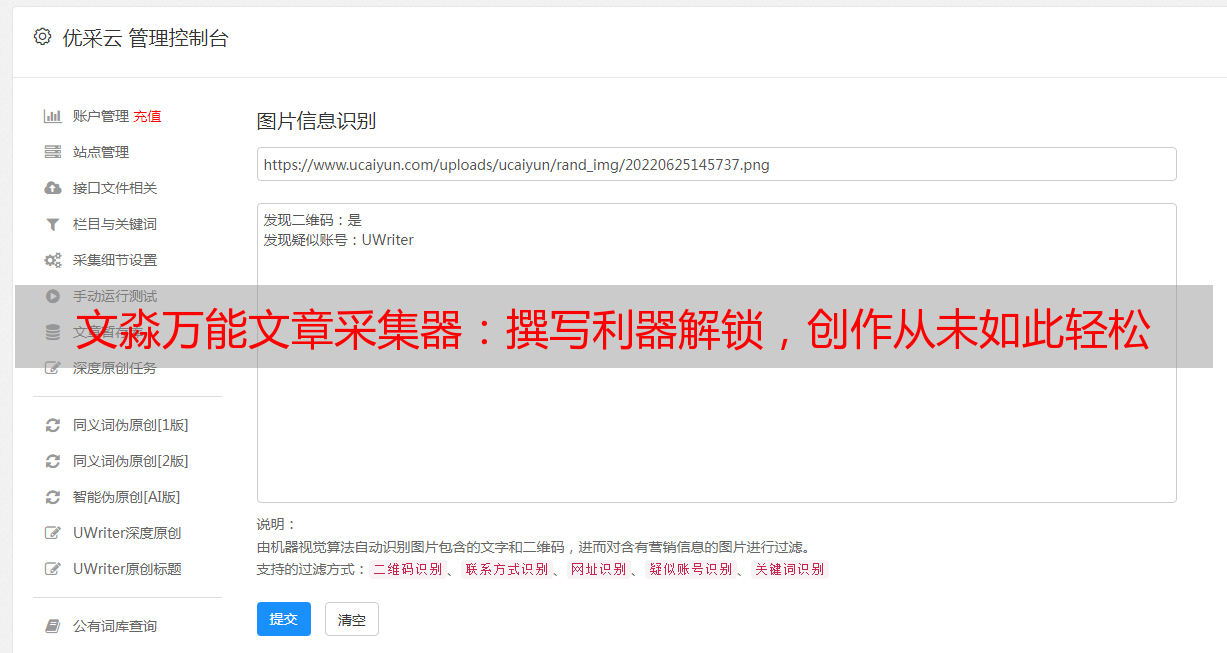Click the red 充值 link
Viewport: 1227px width, 653px height.
coord(147,116)
